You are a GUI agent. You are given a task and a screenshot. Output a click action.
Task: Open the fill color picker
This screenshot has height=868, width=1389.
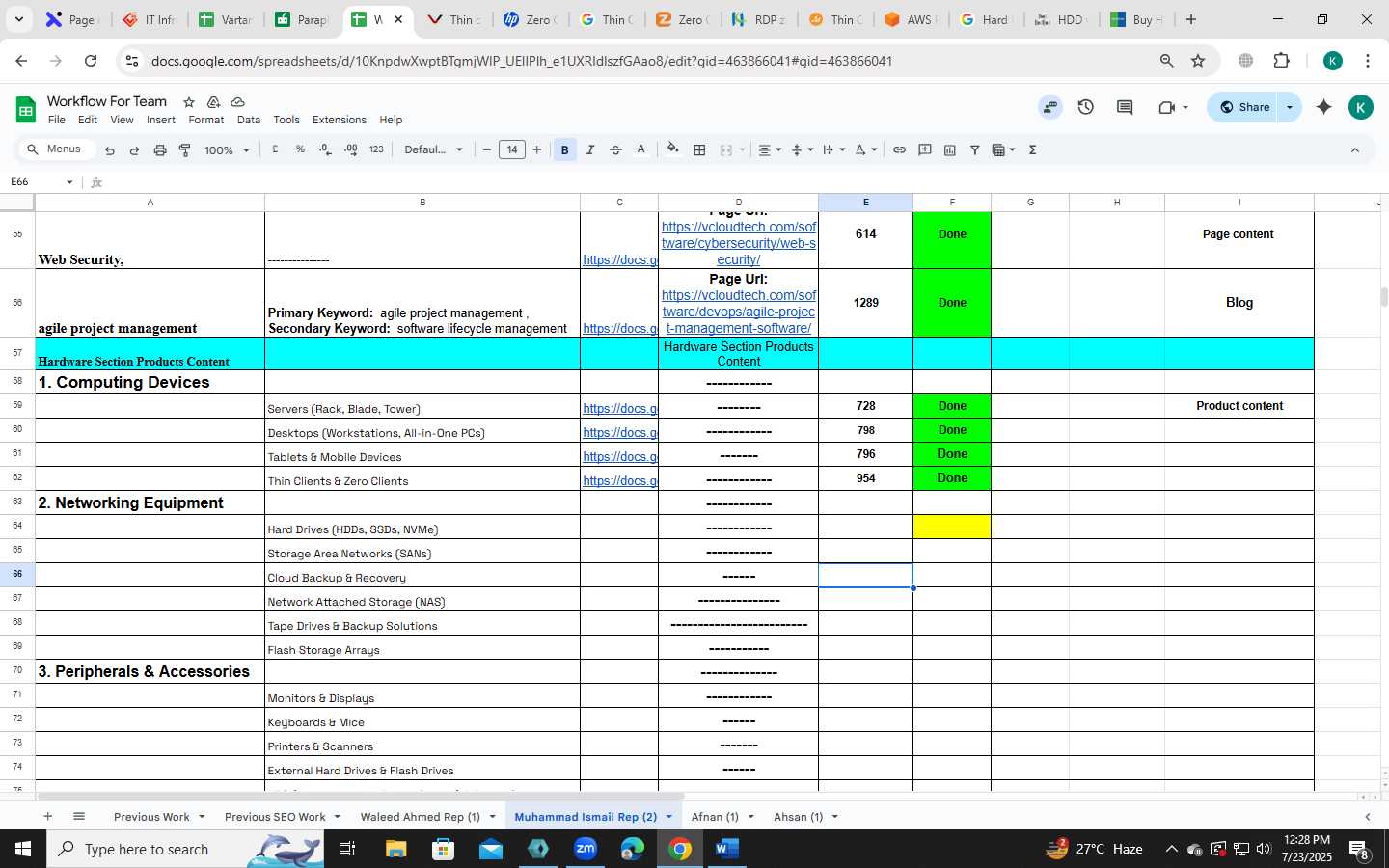(673, 149)
